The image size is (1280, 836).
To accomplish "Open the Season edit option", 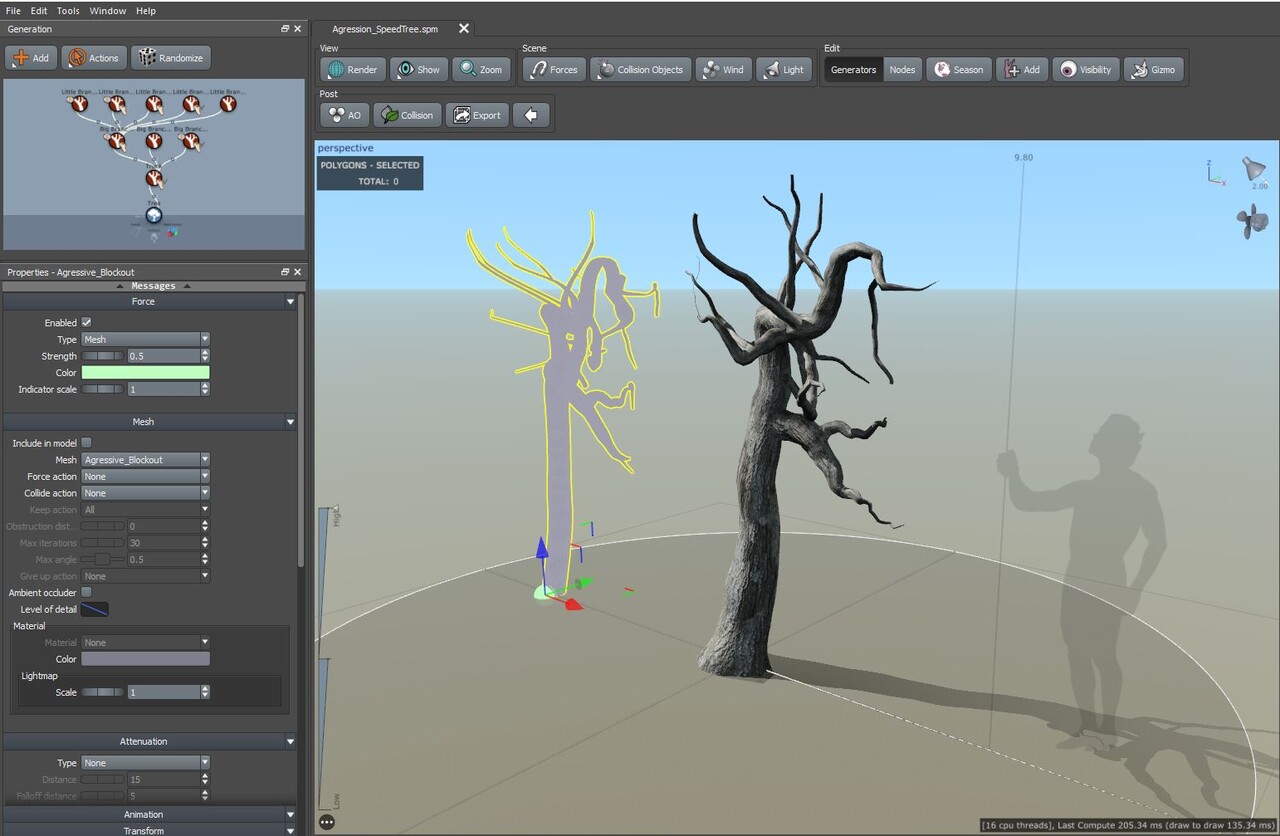I will pyautogui.click(x=958, y=70).
